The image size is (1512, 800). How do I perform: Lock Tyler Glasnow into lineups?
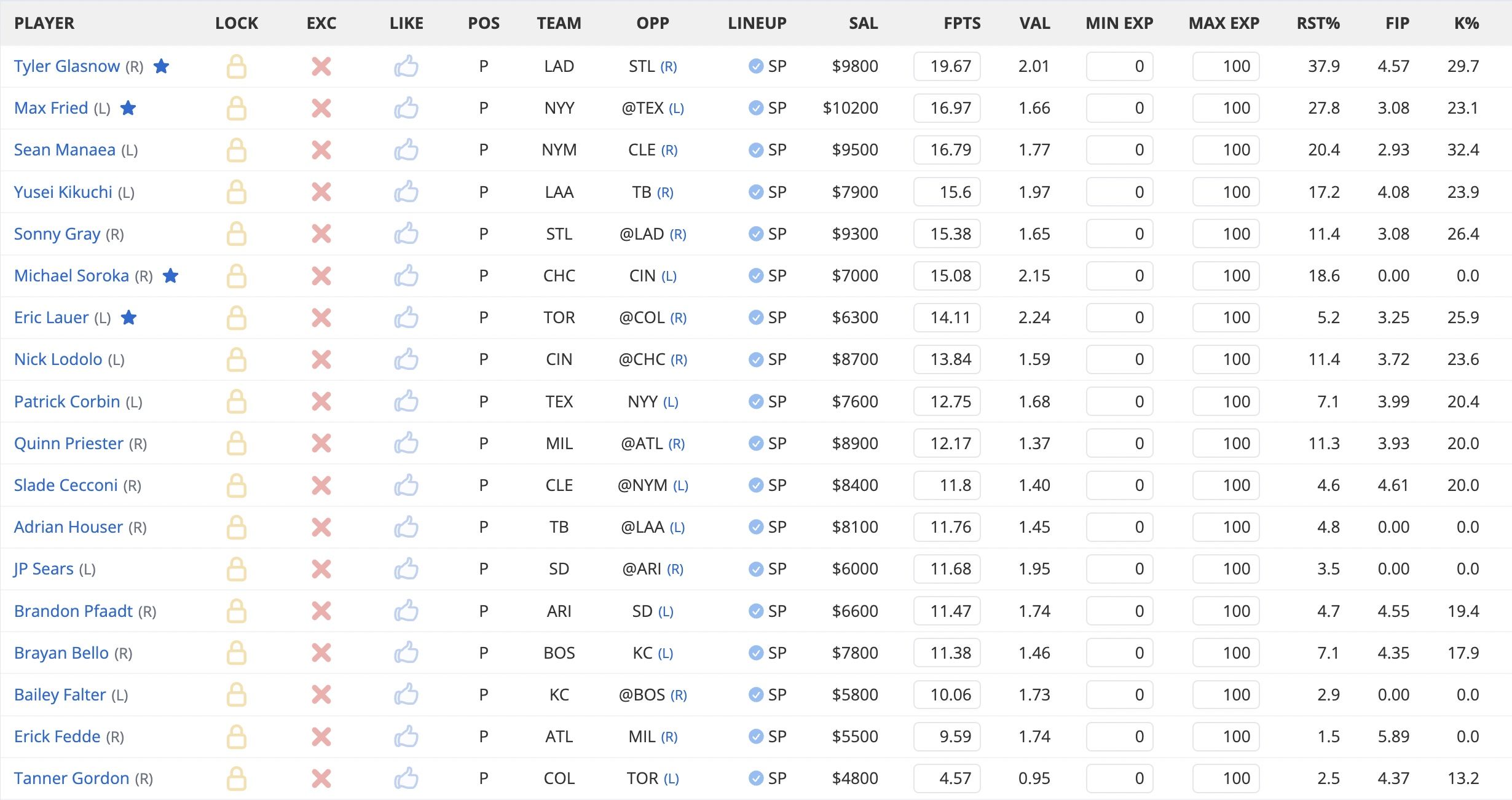237,66
